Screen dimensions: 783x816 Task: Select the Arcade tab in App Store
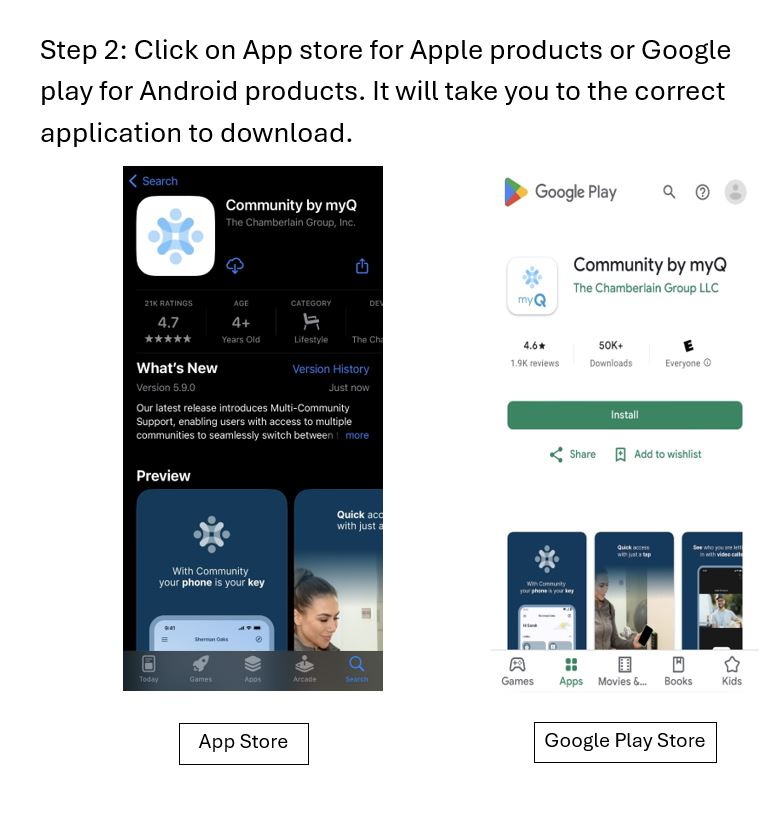click(304, 669)
